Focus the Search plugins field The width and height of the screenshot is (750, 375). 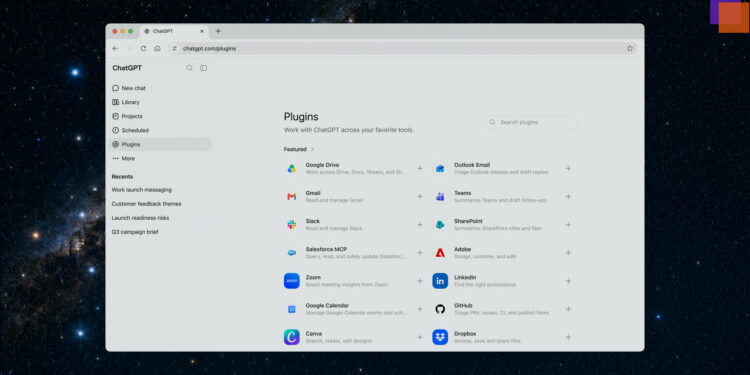tap(531, 122)
